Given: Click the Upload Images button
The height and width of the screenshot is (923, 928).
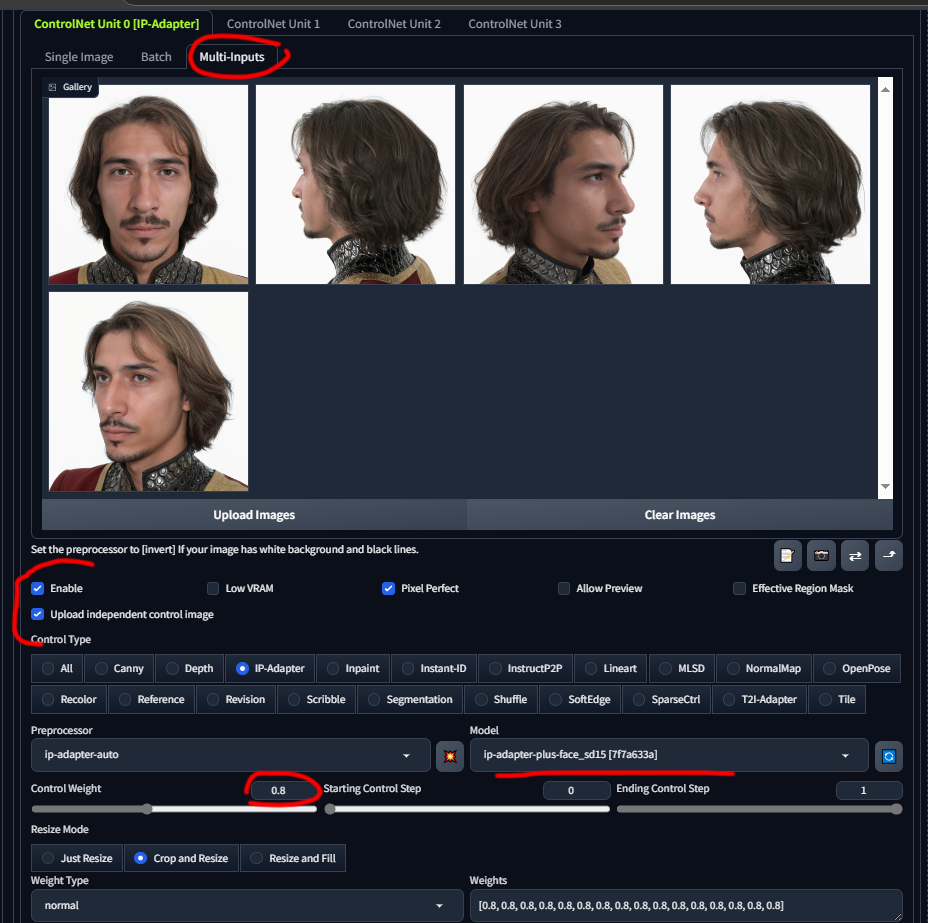Looking at the screenshot, I should point(254,515).
